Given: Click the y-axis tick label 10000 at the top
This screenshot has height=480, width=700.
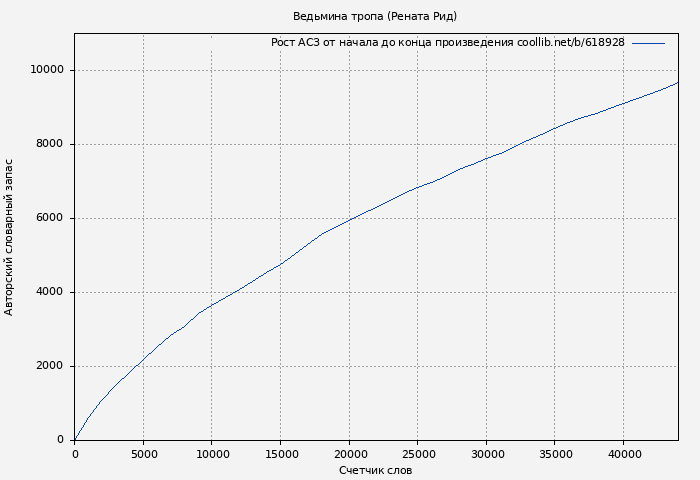Looking at the screenshot, I should coord(47,70).
